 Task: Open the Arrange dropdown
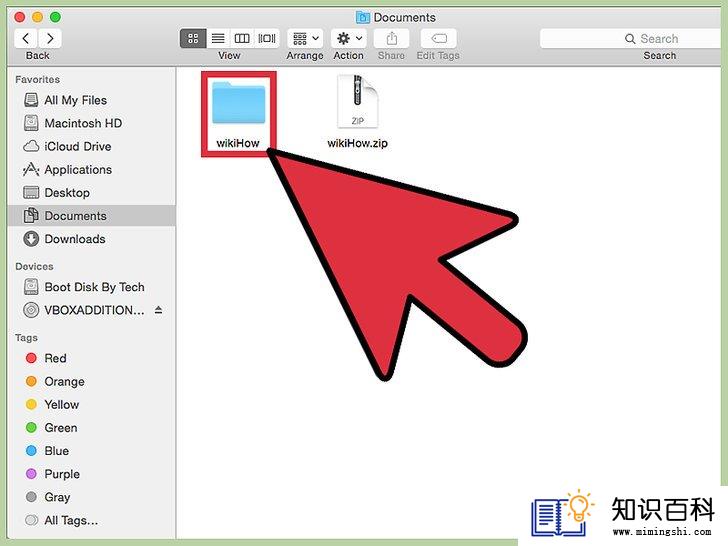click(x=305, y=39)
